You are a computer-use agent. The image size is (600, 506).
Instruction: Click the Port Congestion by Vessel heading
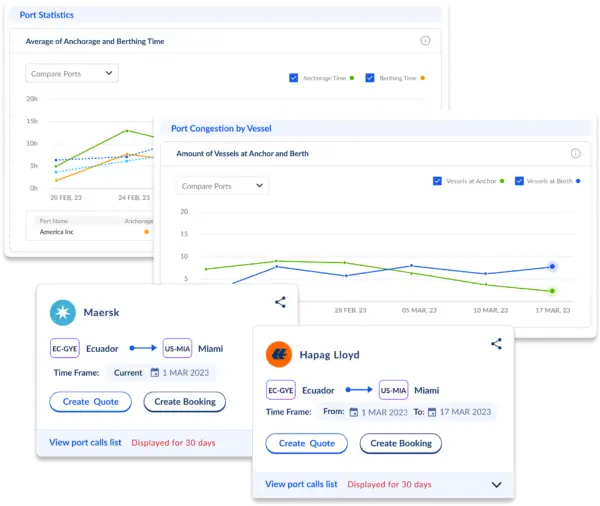pyautogui.click(x=221, y=129)
